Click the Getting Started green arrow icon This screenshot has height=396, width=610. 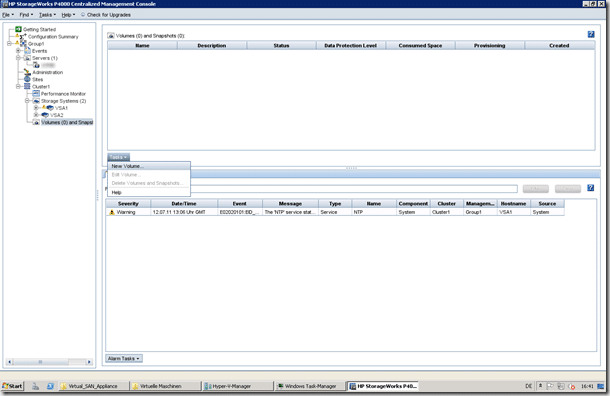[x=18, y=29]
